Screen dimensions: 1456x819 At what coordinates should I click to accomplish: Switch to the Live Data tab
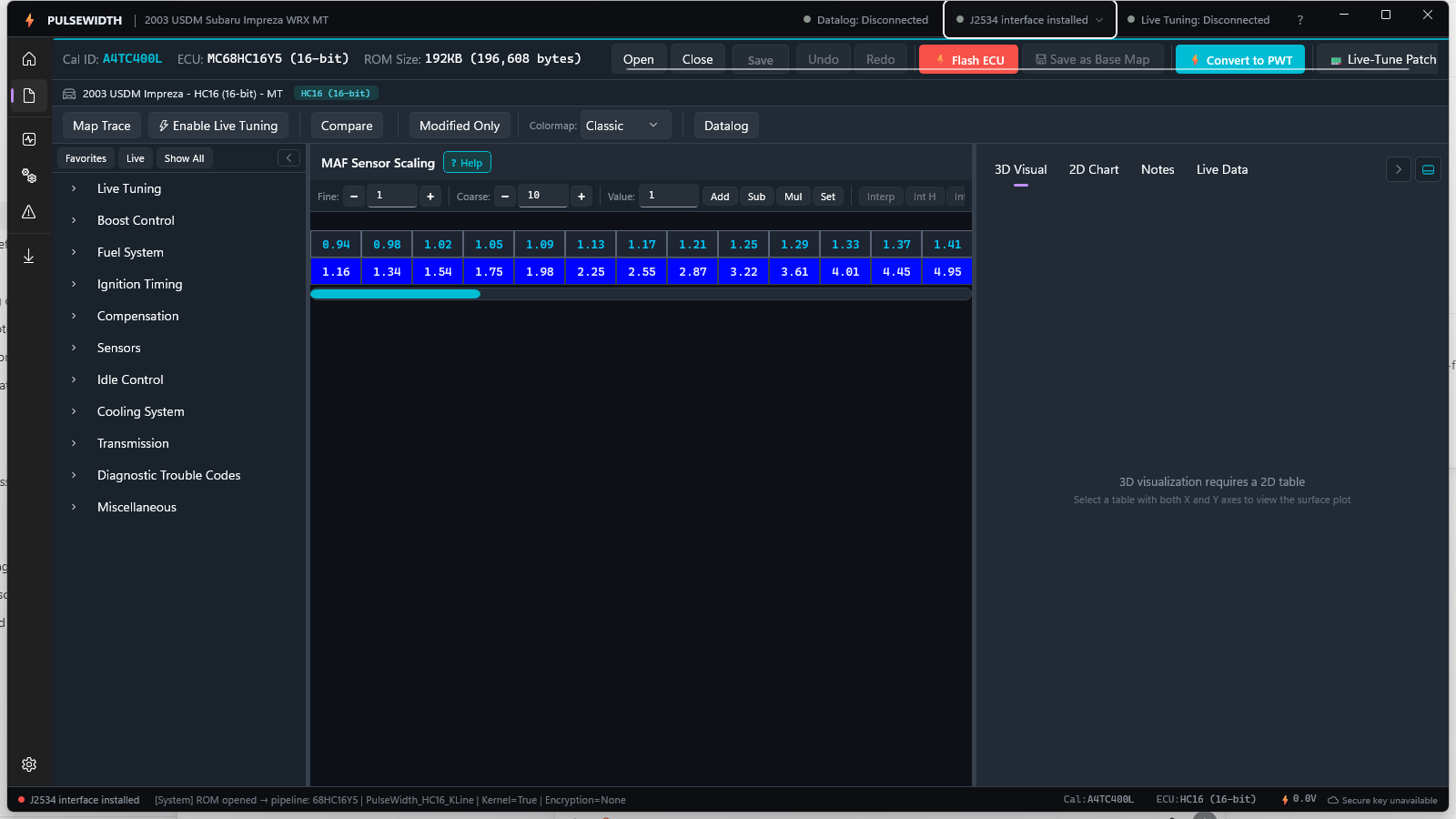[x=1222, y=169]
